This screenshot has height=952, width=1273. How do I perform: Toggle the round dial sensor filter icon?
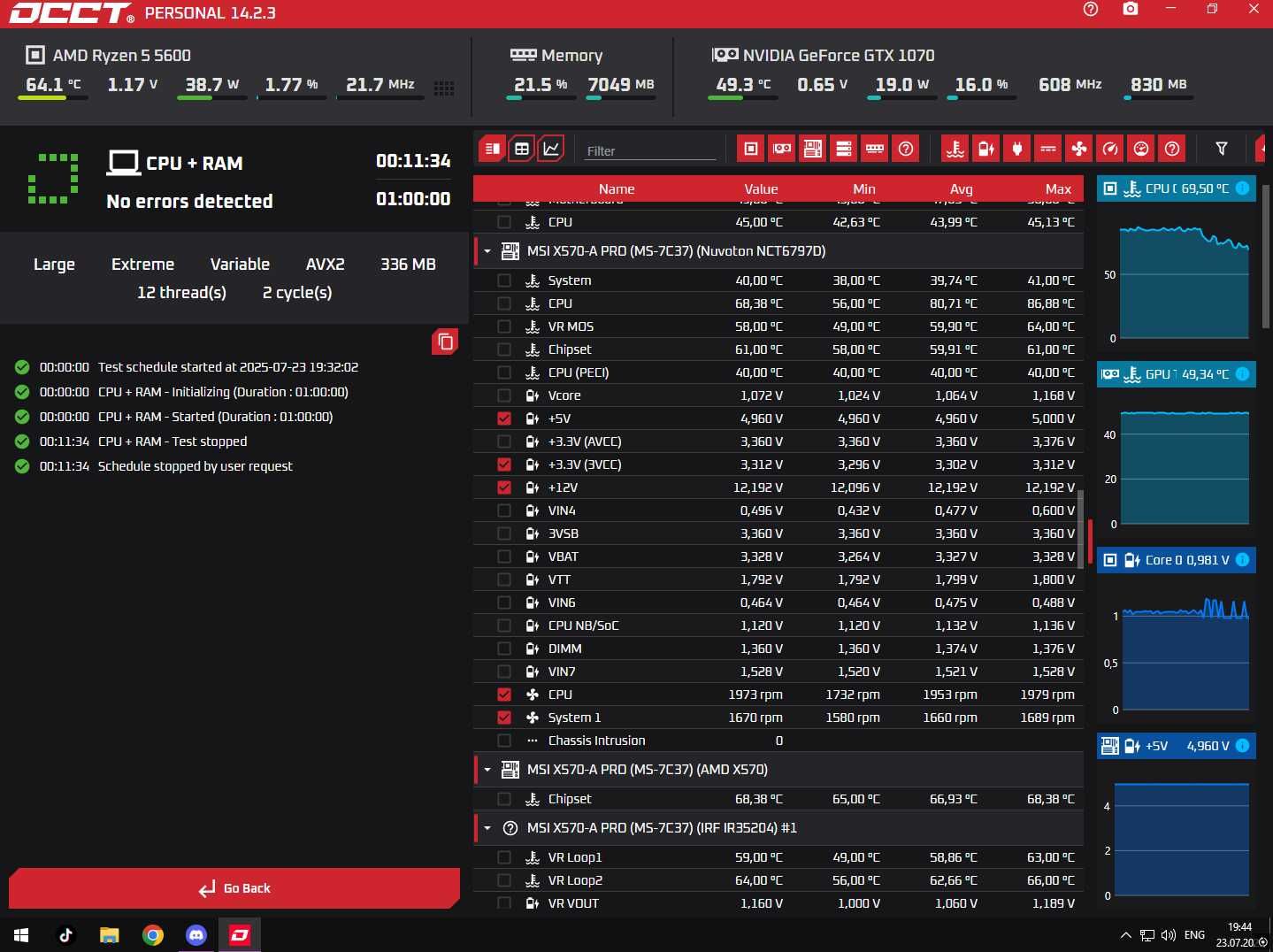pos(1141,149)
